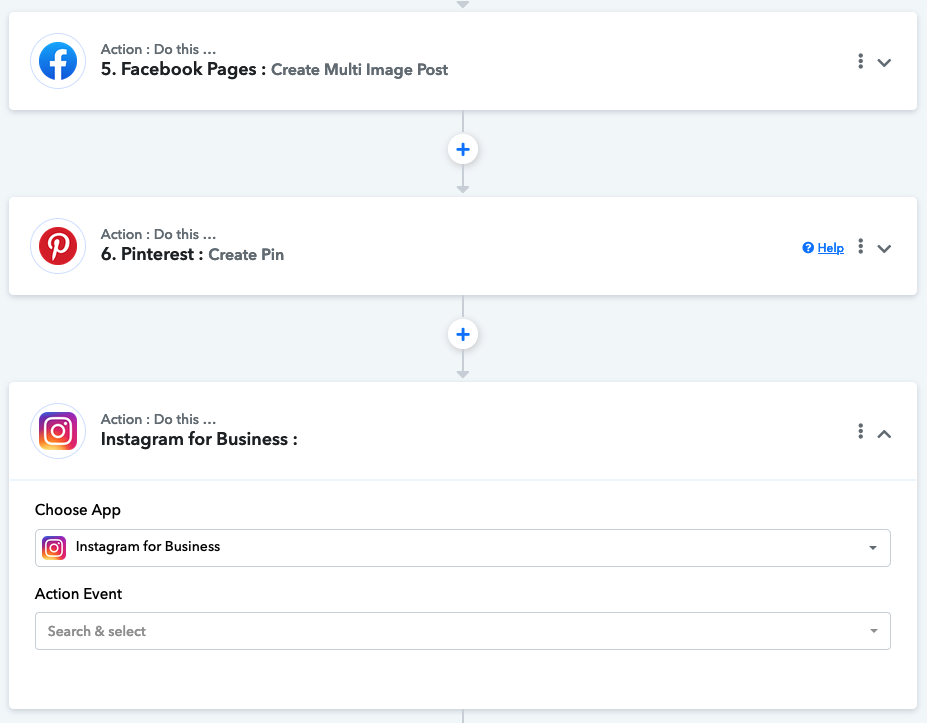This screenshot has height=723, width=927.
Task: Add step after Facebook Pages with plus
Action: [x=463, y=150]
